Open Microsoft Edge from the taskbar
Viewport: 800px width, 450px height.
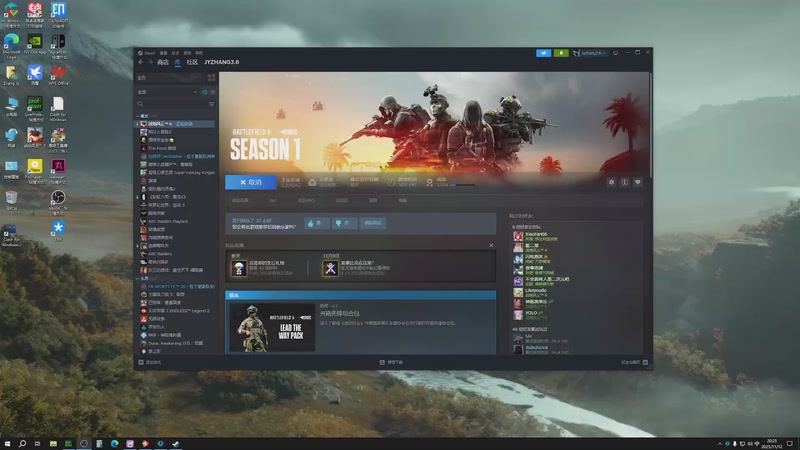pyautogui.click(x=114, y=444)
